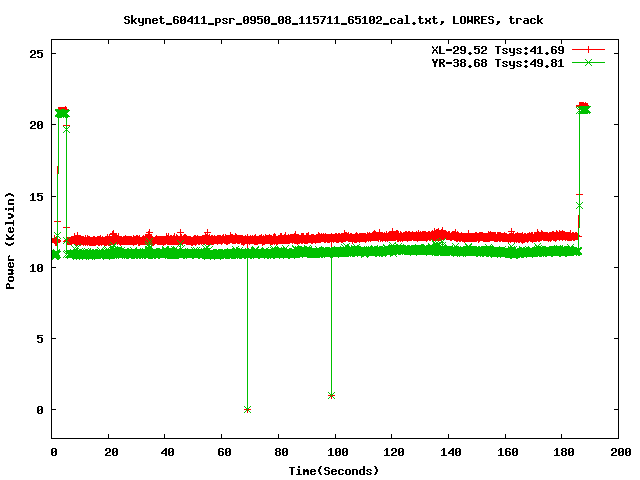Image resolution: width=640 pixels, height=480 pixels.
Task: Click the x-axis tick label 20
Action: click(111, 452)
